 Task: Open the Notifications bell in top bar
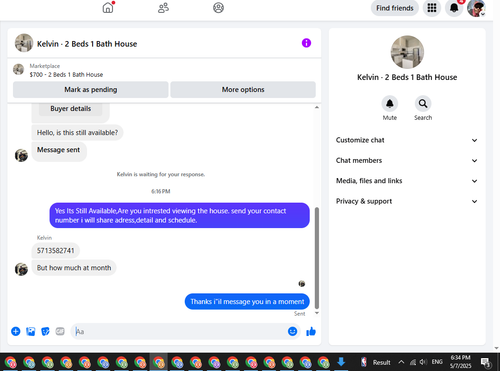coord(454,8)
